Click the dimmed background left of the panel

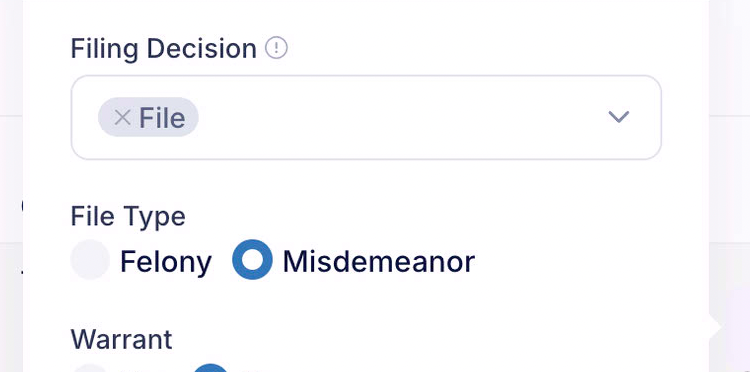point(11,186)
